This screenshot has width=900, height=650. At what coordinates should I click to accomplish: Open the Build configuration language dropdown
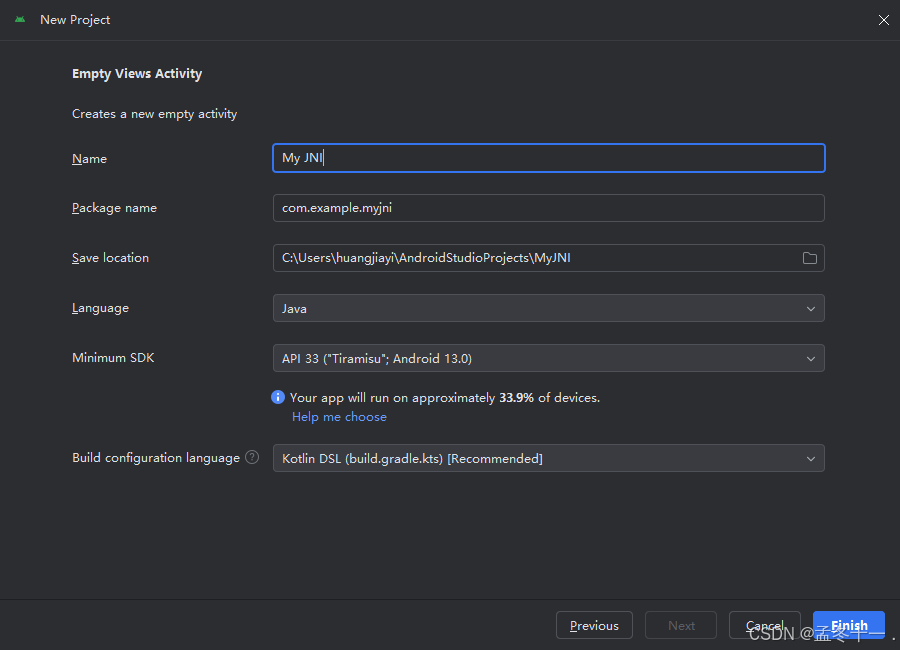coord(549,458)
